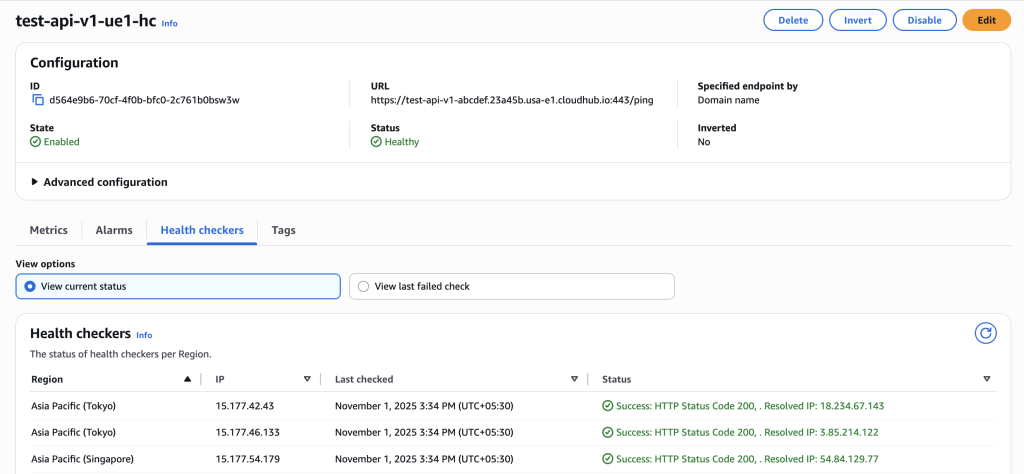Sort by Status column arrow

(986, 379)
